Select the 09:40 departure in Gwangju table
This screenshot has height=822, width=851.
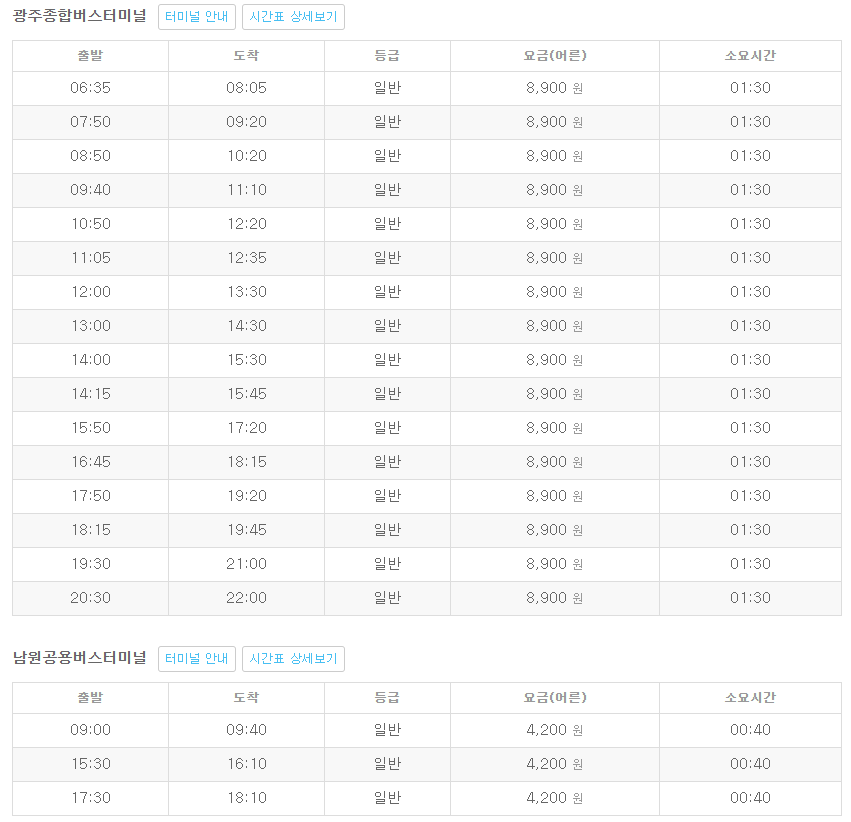(x=91, y=190)
